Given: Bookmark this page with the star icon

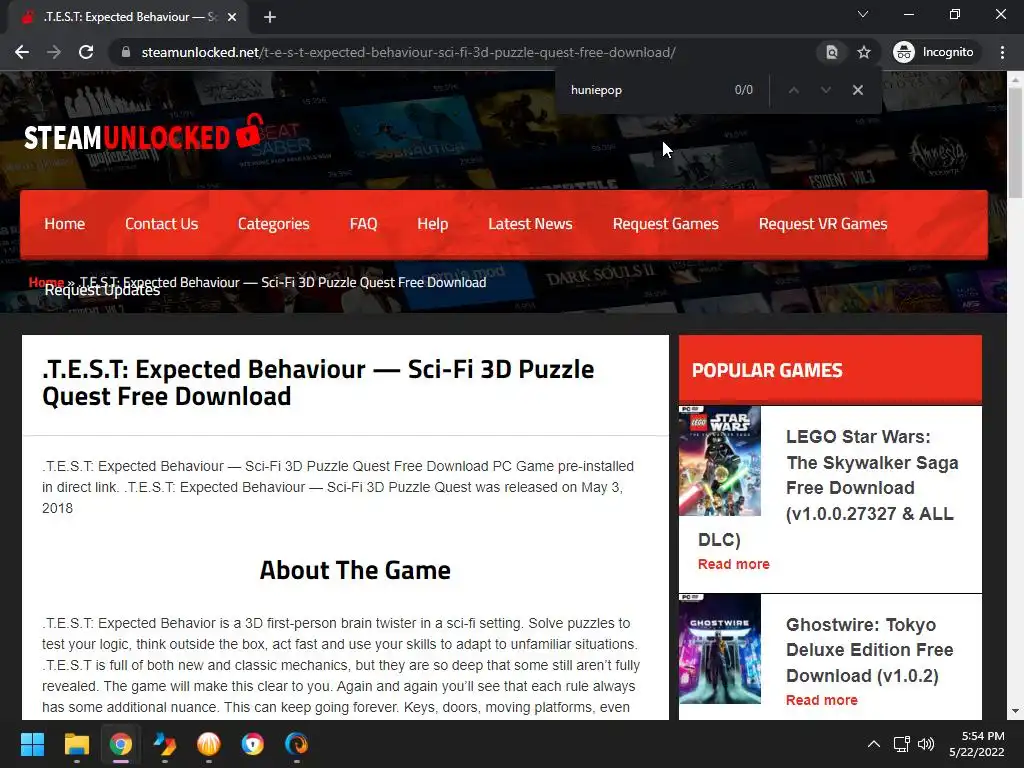Looking at the screenshot, I should 864,52.
